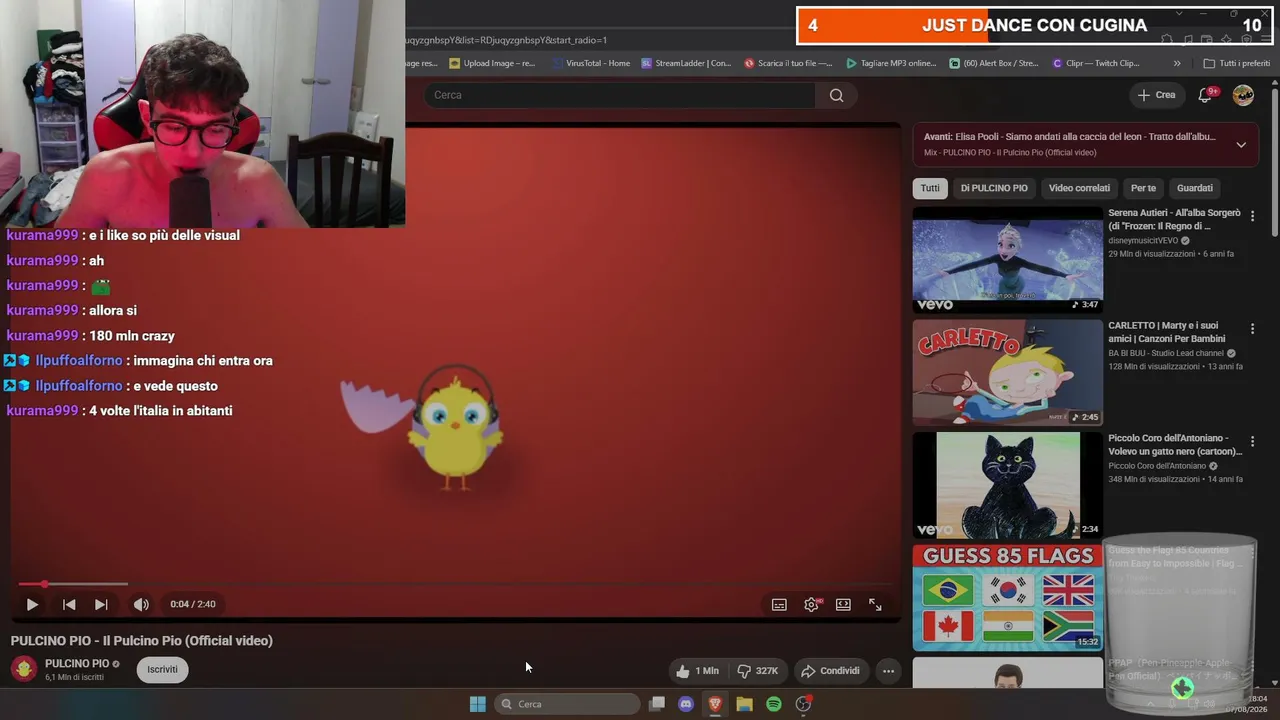Open Tagliare MP3 online bookmark

coord(891,63)
